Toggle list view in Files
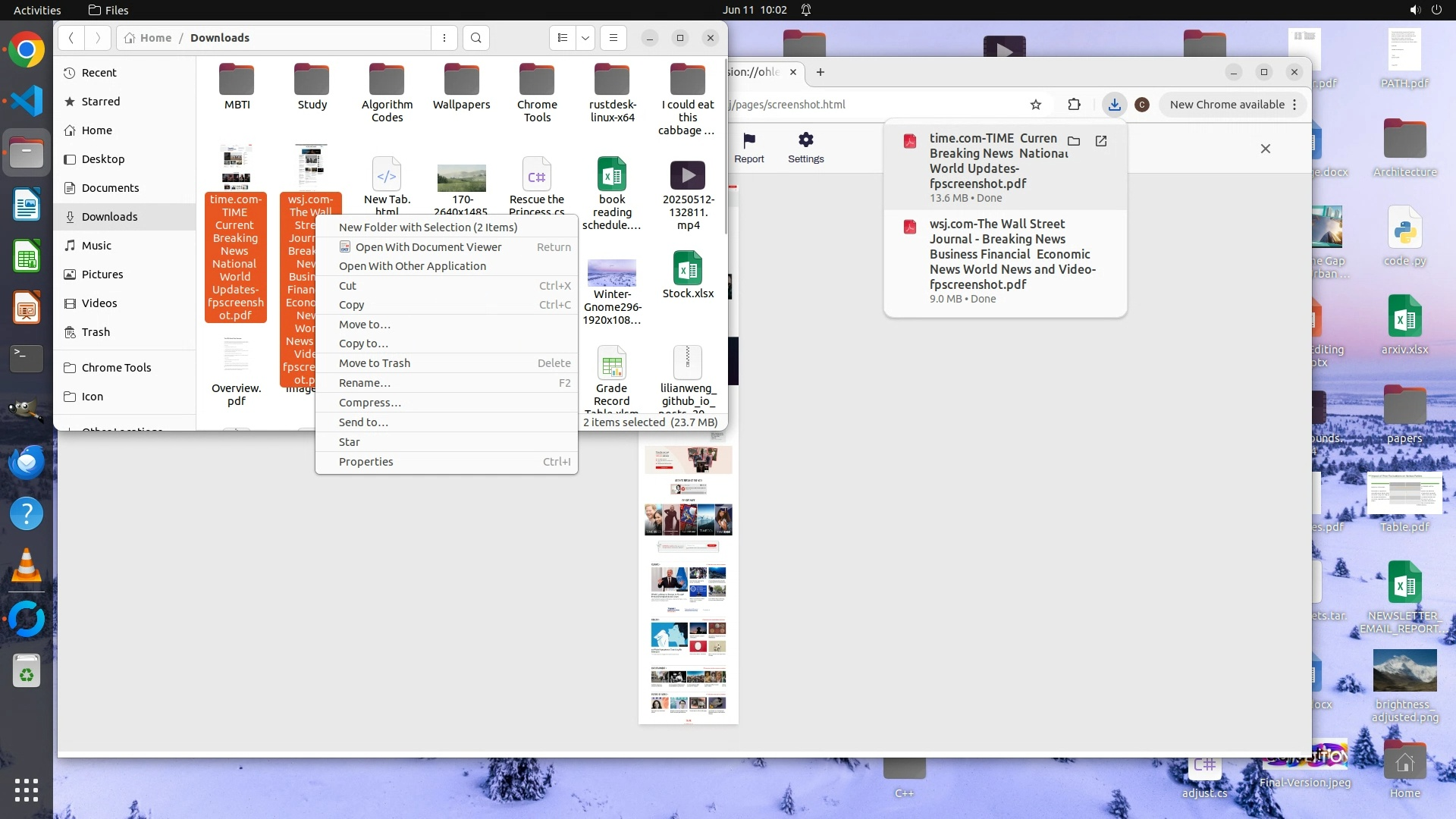 pos(563,38)
